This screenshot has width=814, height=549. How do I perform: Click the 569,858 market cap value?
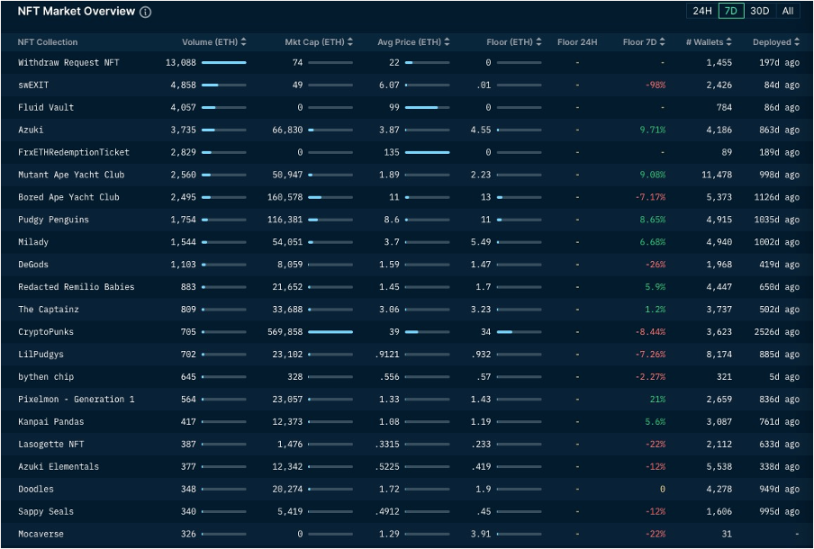285,332
